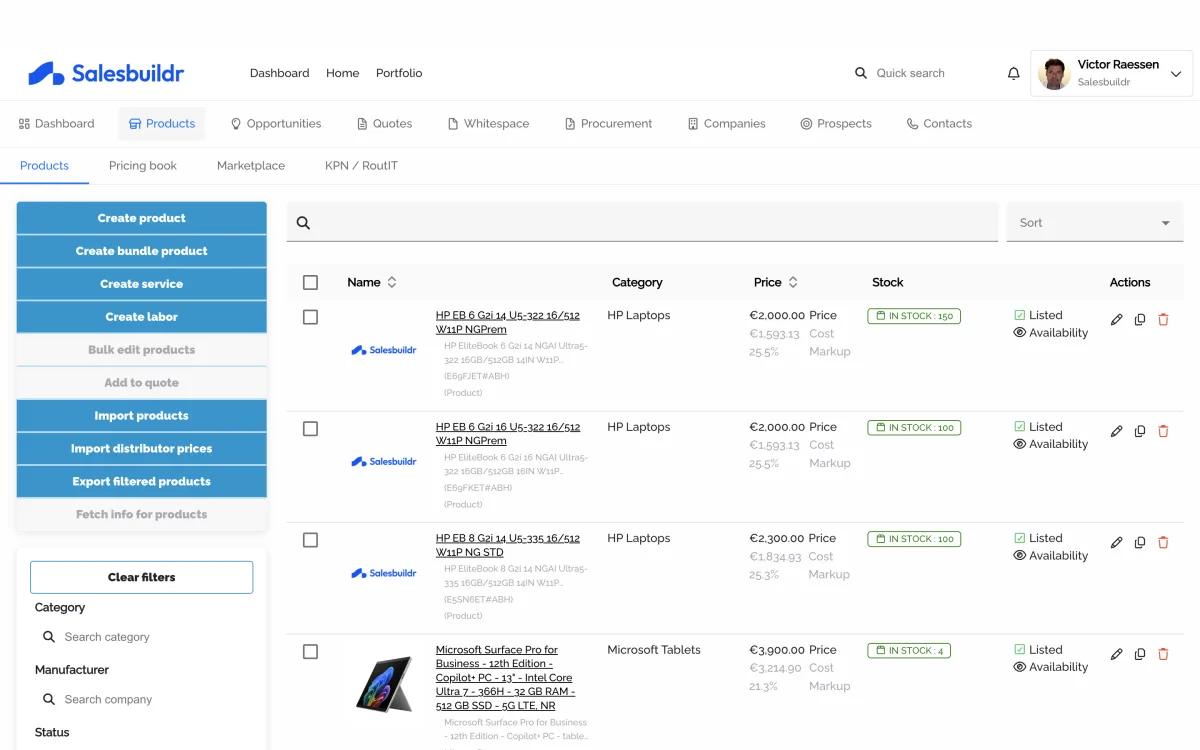This screenshot has height=750, width=1200.
Task: Click the Quick search magnifier icon
Action: (x=861, y=73)
